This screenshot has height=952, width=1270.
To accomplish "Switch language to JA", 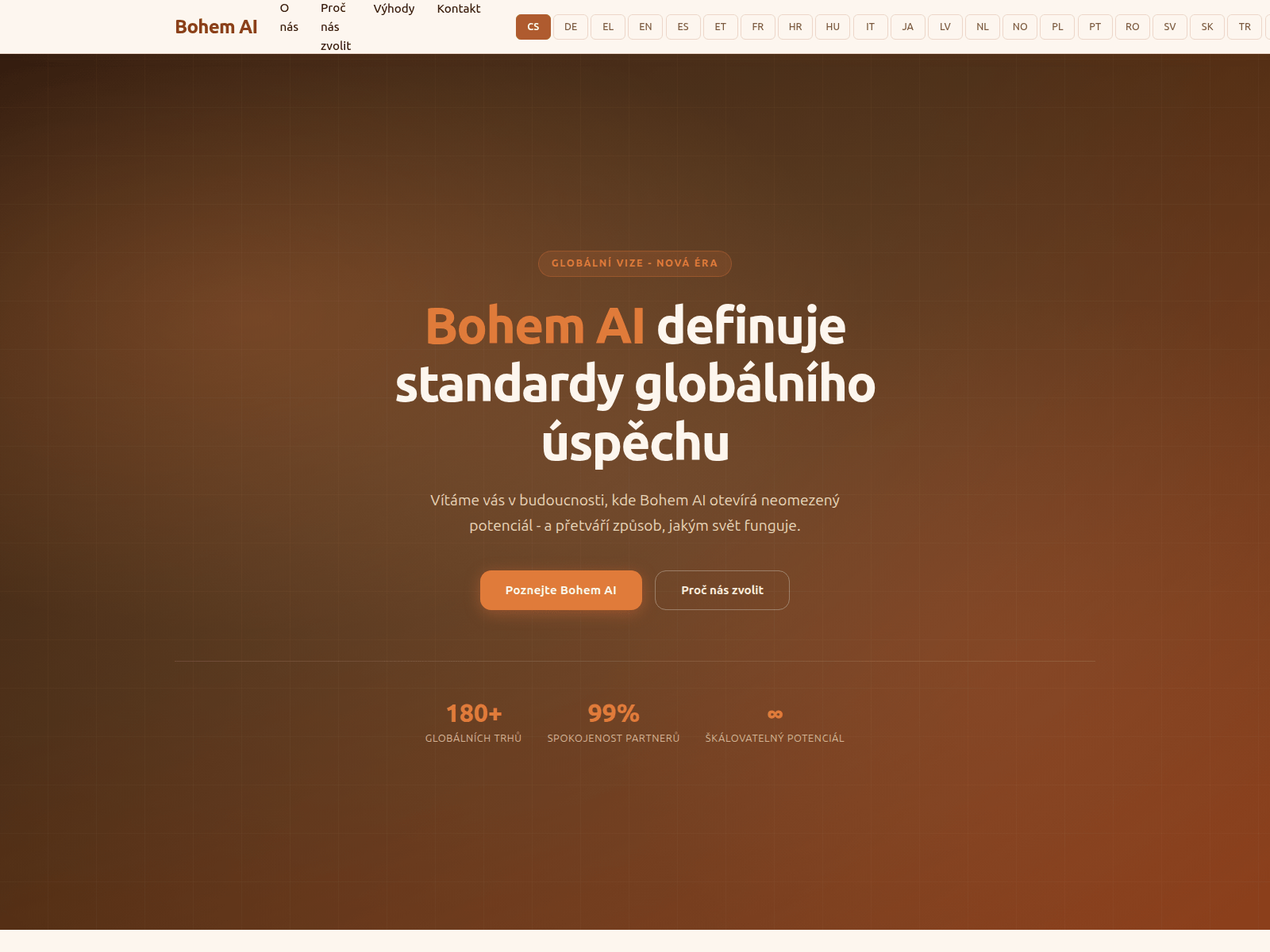I will tap(907, 27).
